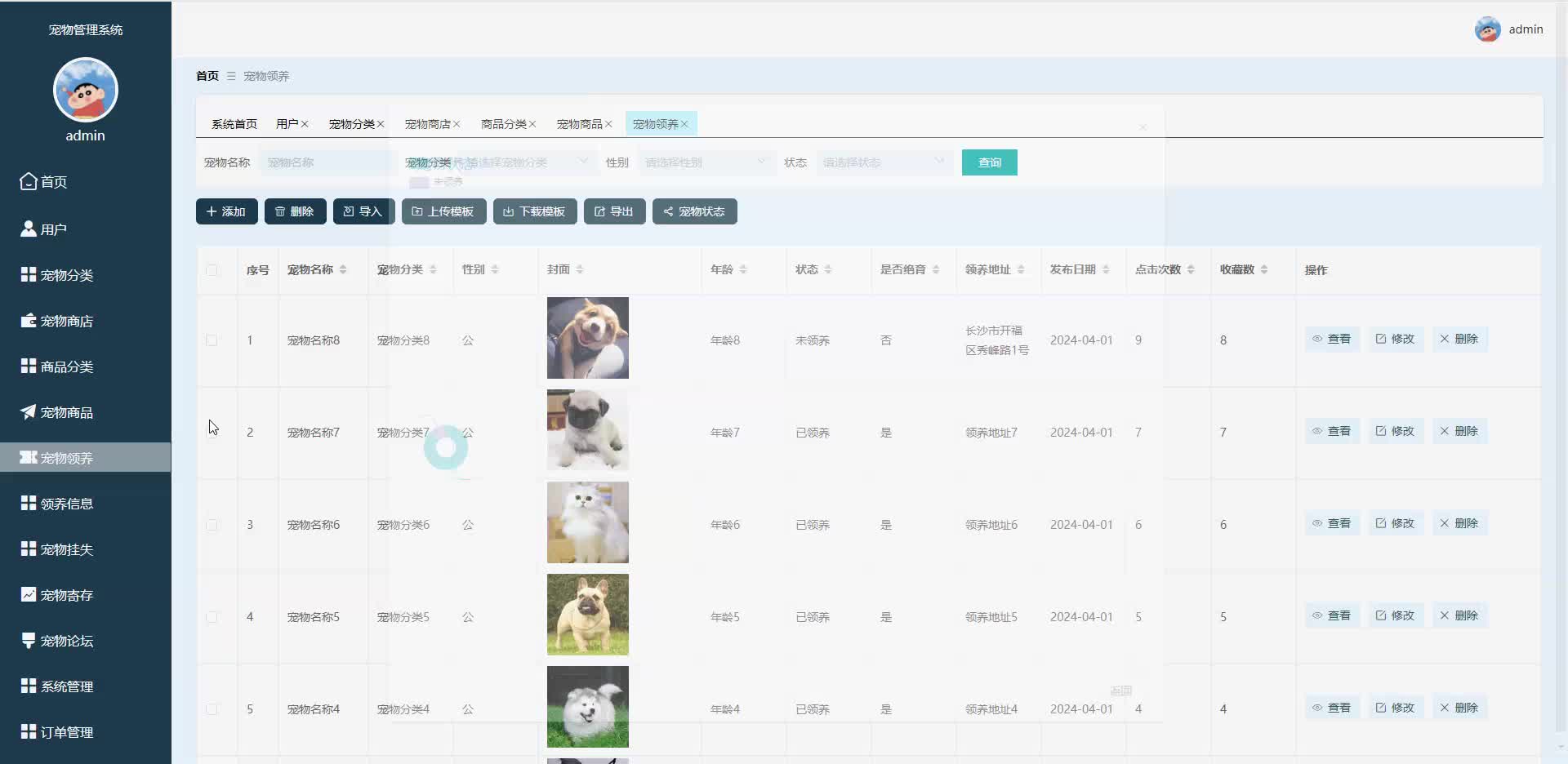The height and width of the screenshot is (764, 1568).
Task: Select 领养信息 from the sidebar
Action: click(x=68, y=504)
